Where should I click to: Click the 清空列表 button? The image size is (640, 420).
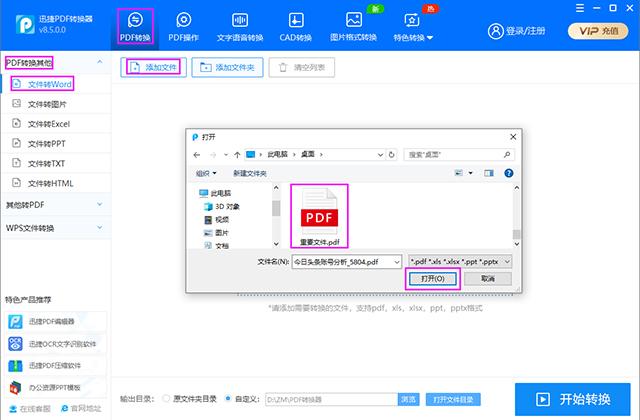(302, 67)
